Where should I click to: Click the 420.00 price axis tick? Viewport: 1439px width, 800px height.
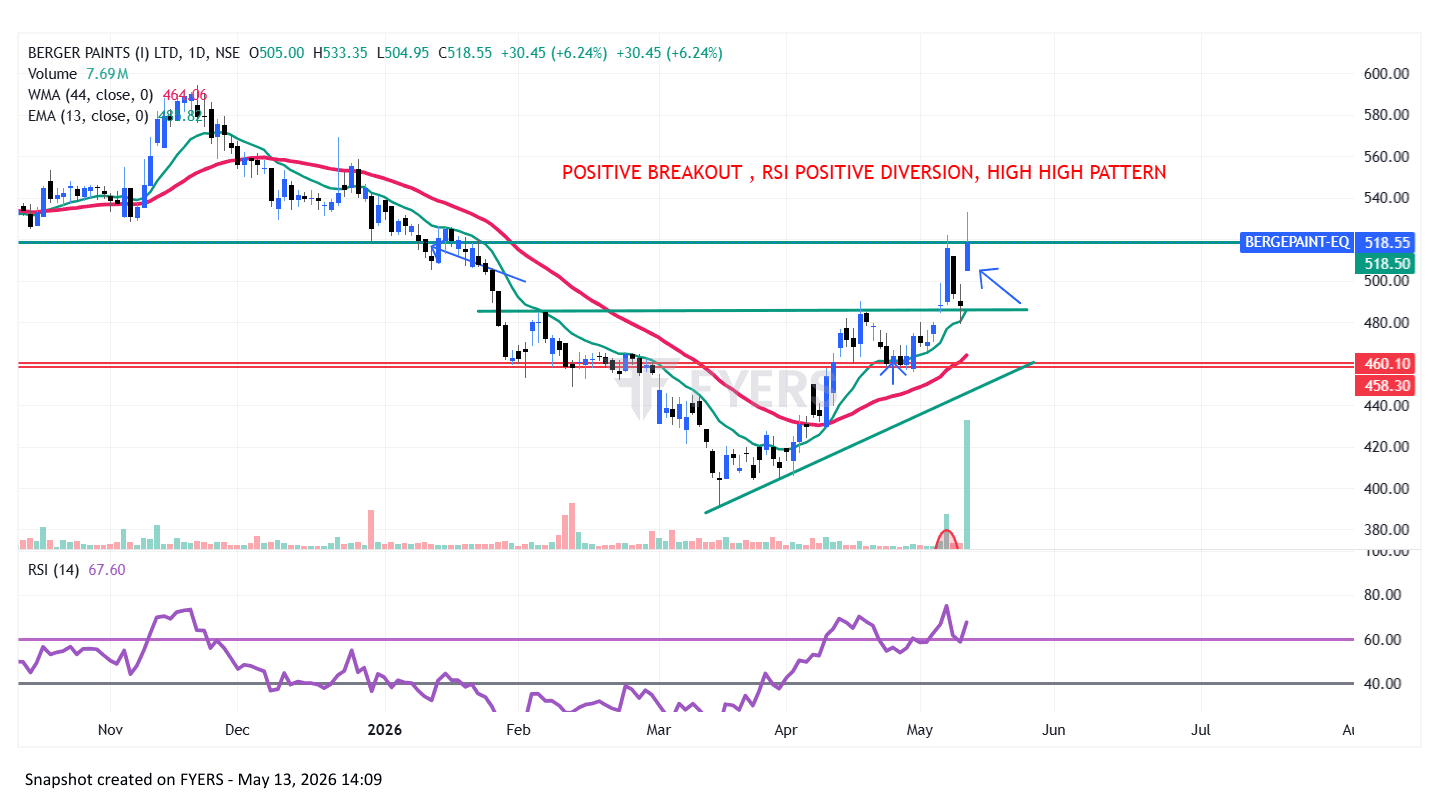pyautogui.click(x=1386, y=447)
